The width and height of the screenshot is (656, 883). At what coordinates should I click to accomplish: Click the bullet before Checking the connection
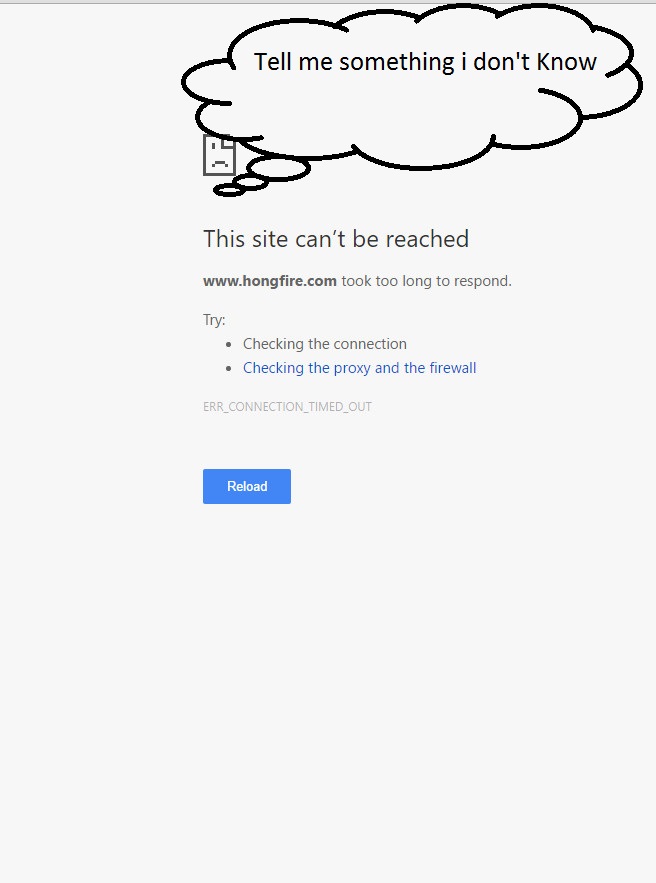point(229,344)
